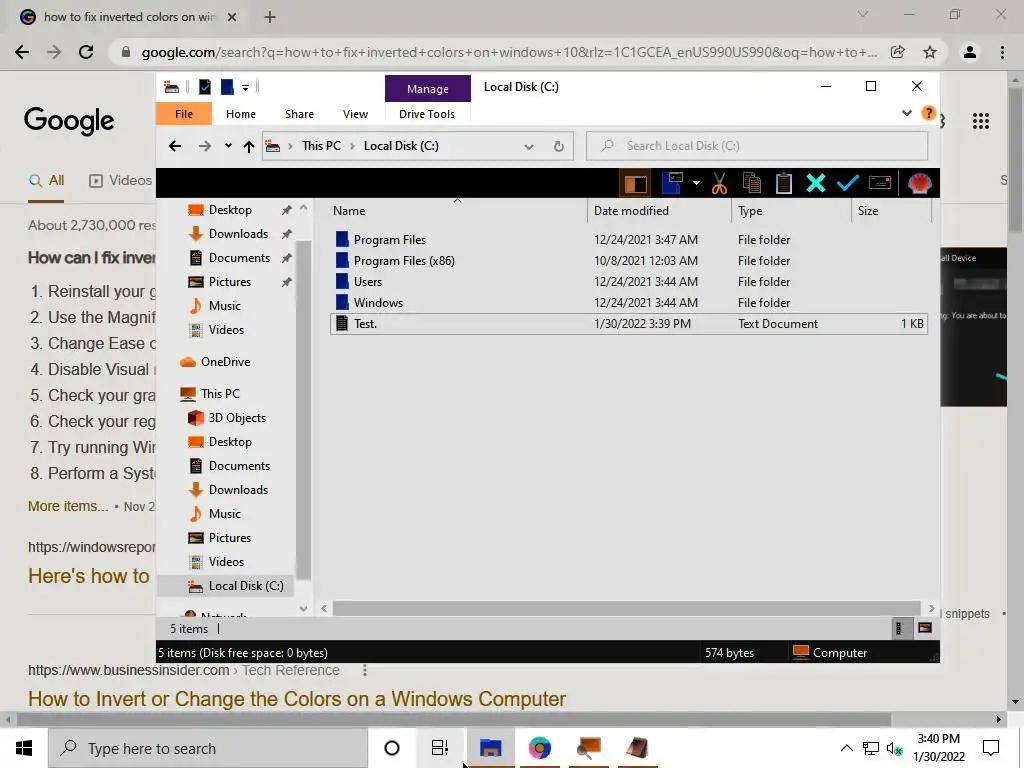The image size is (1024, 768).
Task: Open Chrome profile icon
Action: (970, 52)
